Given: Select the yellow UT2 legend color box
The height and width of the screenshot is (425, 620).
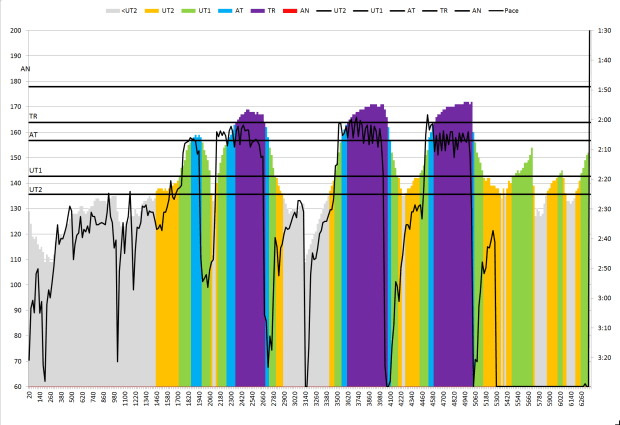Looking at the screenshot, I should point(153,10).
